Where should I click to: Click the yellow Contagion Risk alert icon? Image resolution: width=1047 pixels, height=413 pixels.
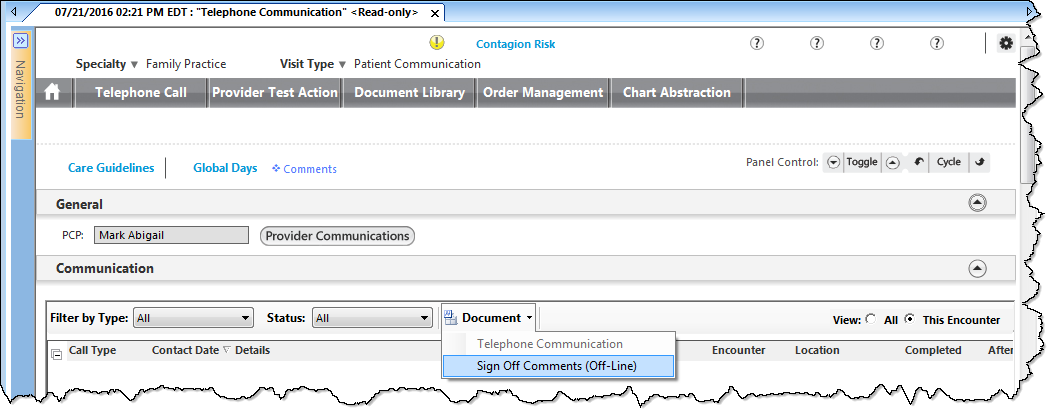click(x=436, y=43)
